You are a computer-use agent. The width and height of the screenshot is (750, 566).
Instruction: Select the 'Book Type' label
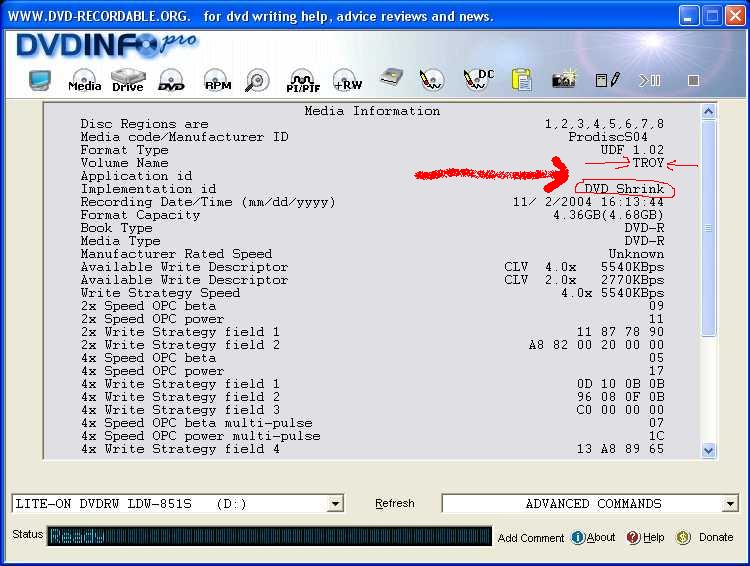(x=116, y=228)
